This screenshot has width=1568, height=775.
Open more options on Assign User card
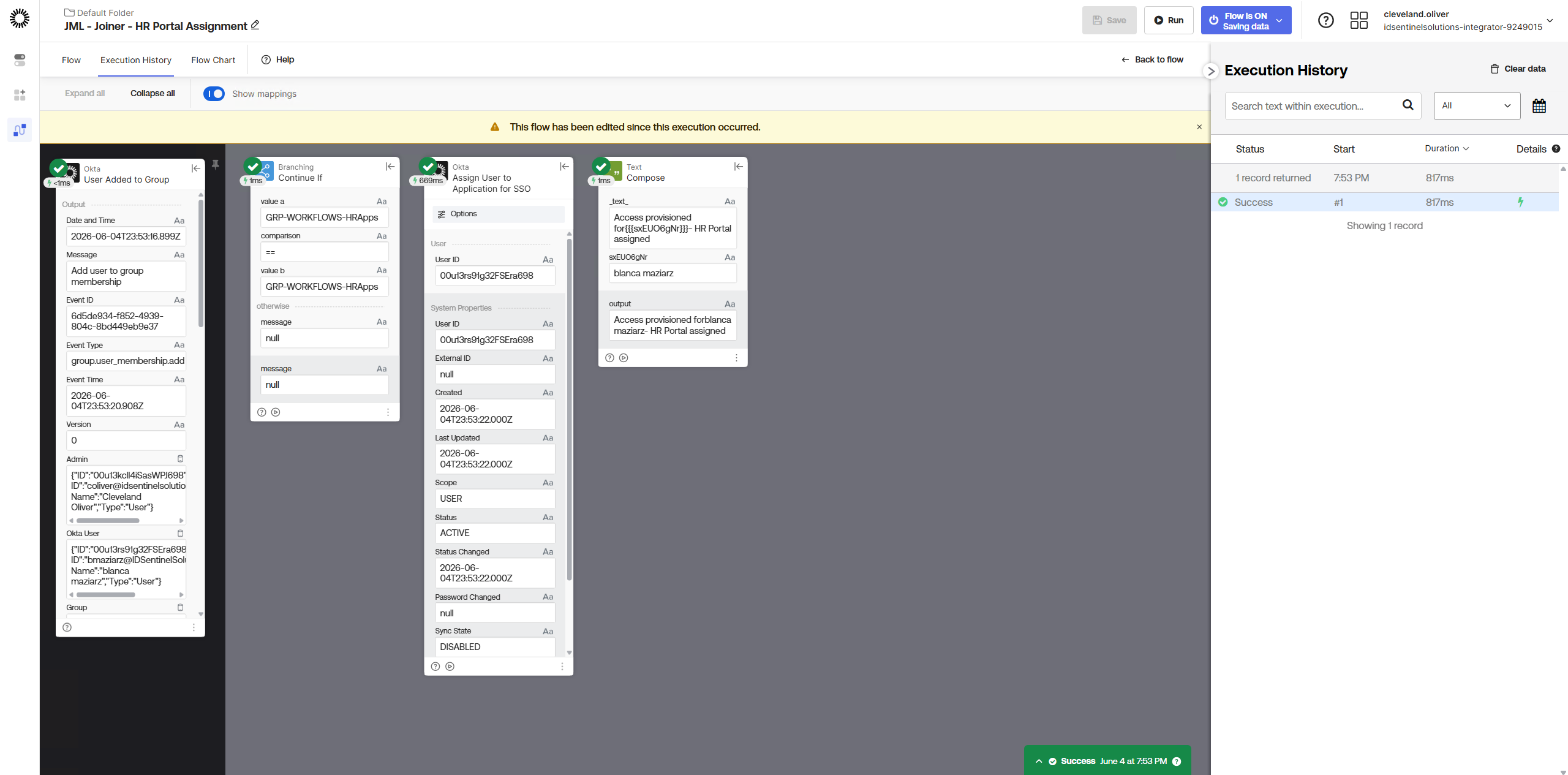(562, 667)
